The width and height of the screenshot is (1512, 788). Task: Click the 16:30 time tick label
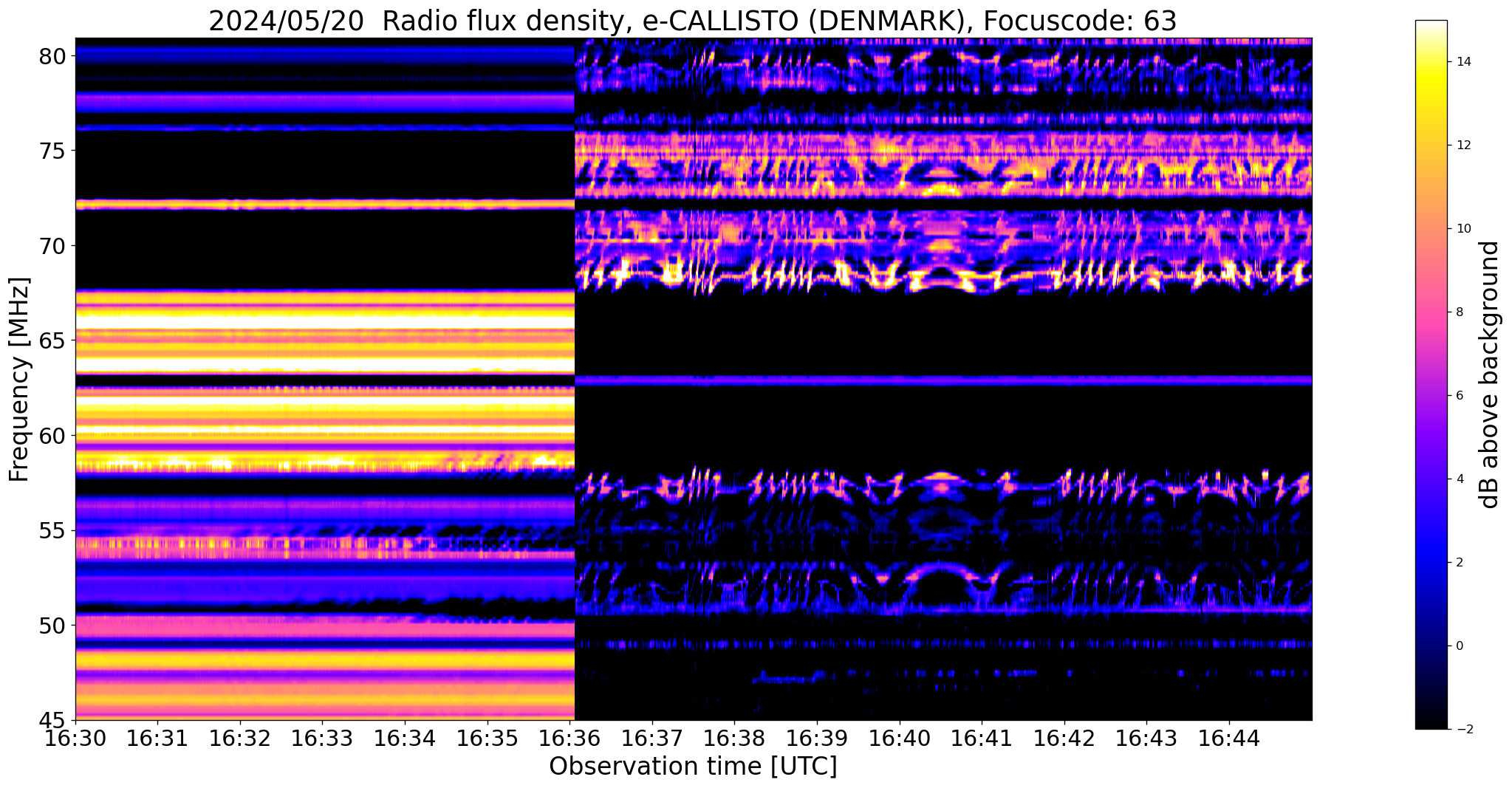tap(75, 739)
